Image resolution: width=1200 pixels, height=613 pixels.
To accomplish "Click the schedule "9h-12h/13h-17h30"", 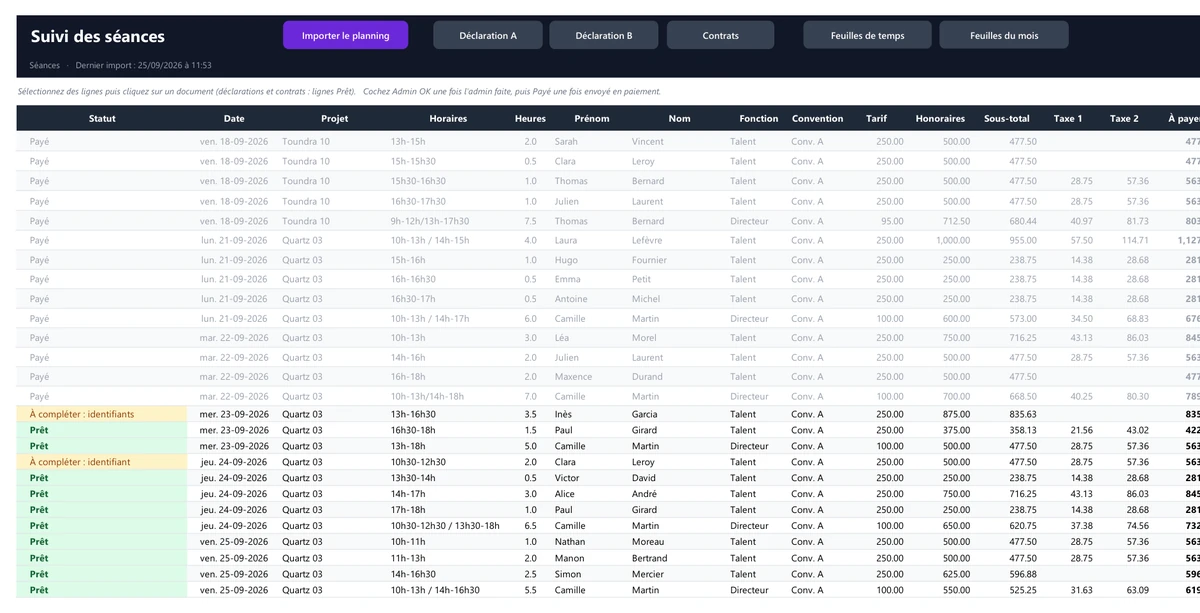I will click(430, 221).
